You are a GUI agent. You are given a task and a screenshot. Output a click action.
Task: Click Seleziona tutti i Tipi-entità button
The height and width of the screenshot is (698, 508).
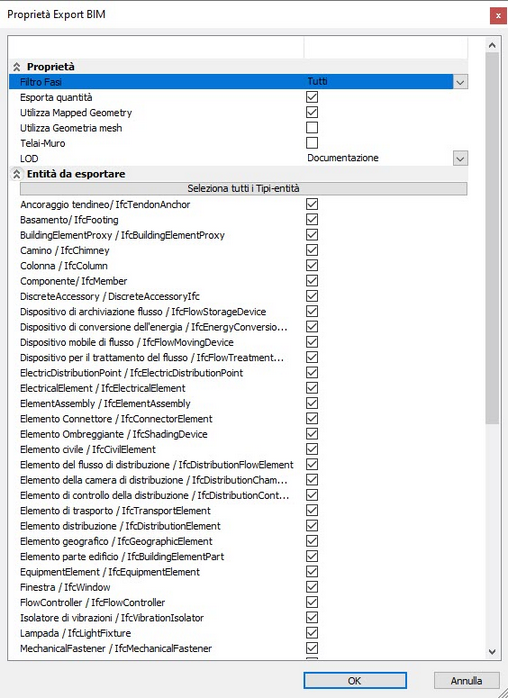(244, 189)
